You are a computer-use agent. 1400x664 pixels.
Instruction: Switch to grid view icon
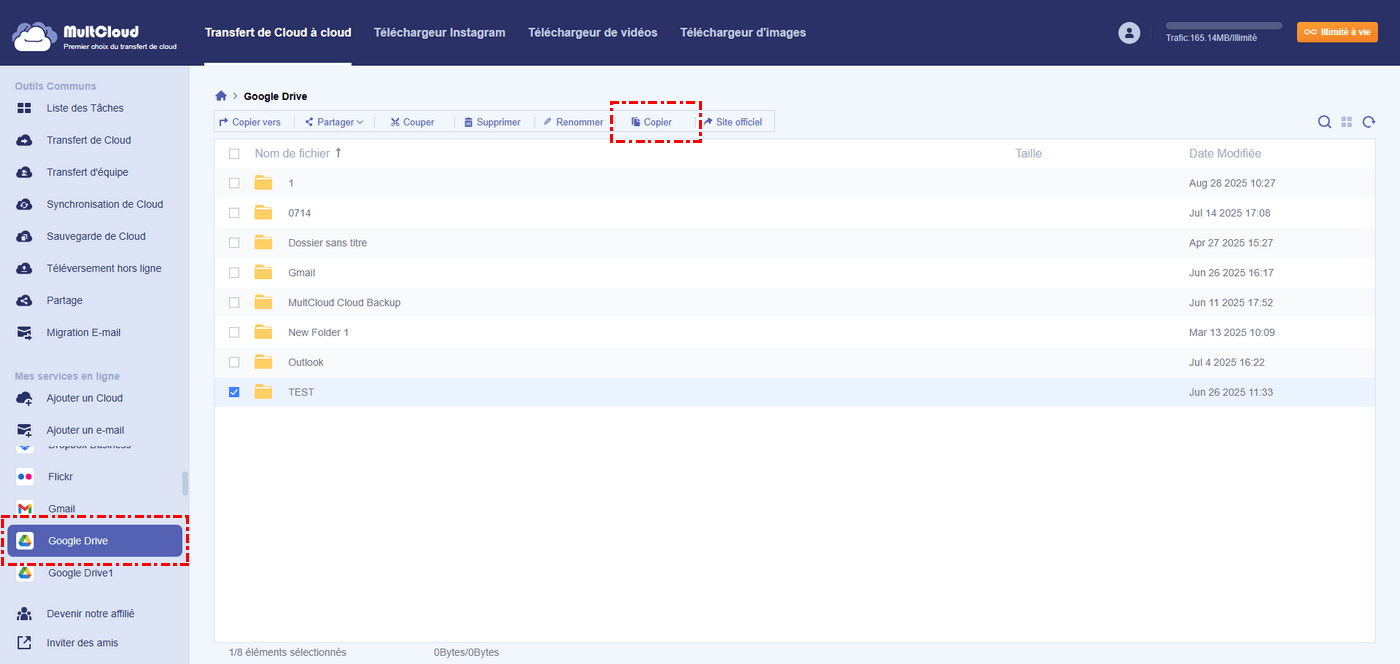tap(1347, 122)
